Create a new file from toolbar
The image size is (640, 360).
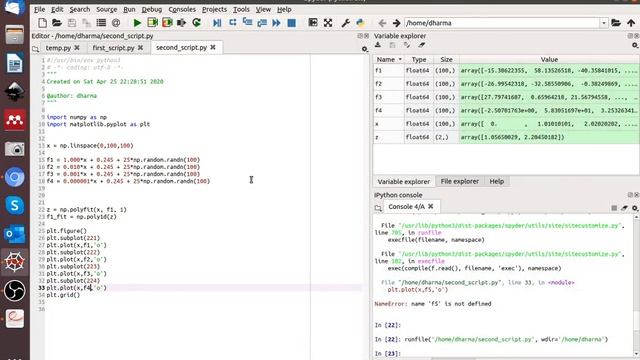coord(42,23)
